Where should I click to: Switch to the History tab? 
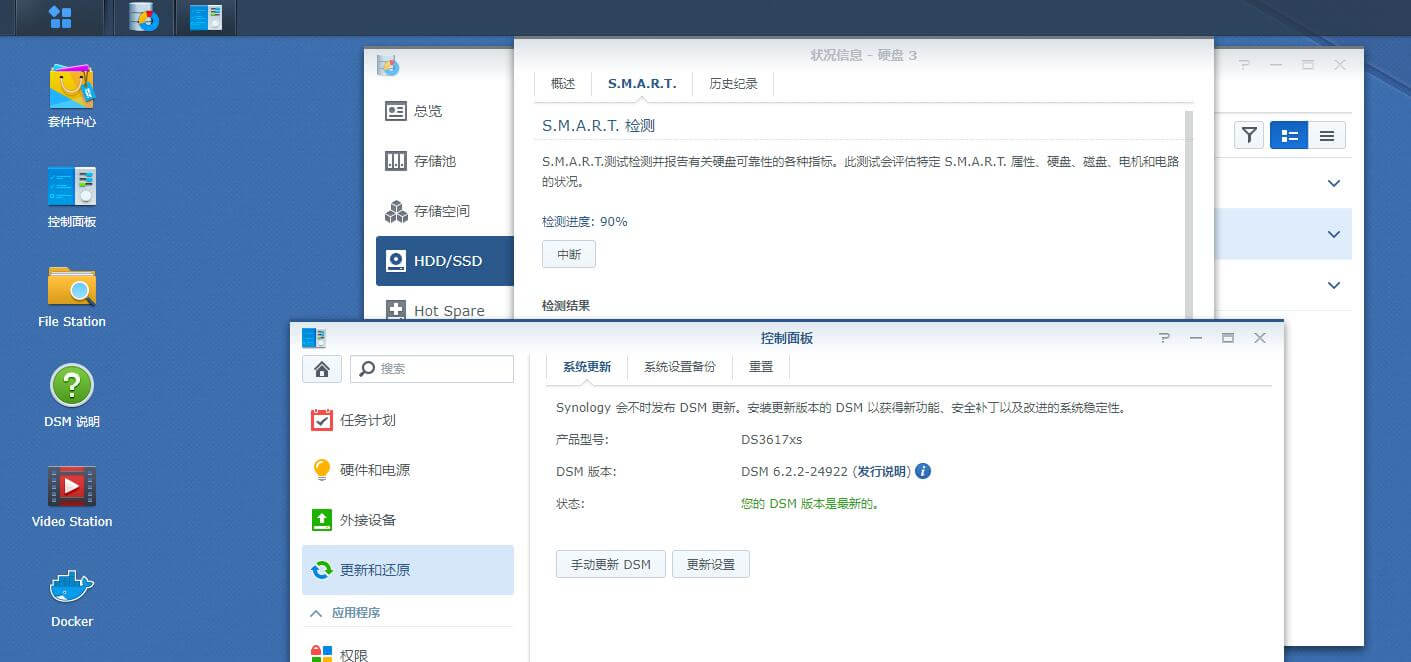click(x=733, y=84)
